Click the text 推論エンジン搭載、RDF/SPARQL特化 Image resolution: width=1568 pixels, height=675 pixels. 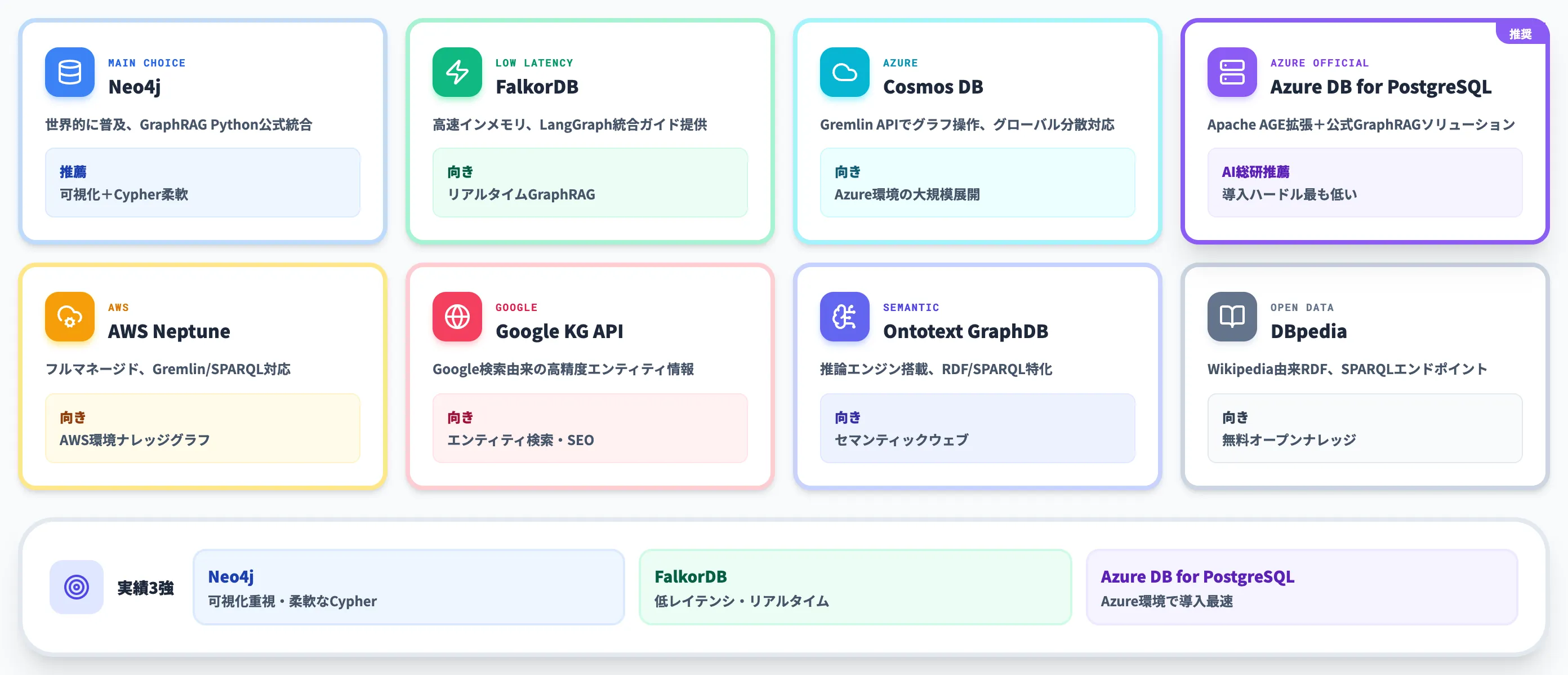click(x=936, y=369)
